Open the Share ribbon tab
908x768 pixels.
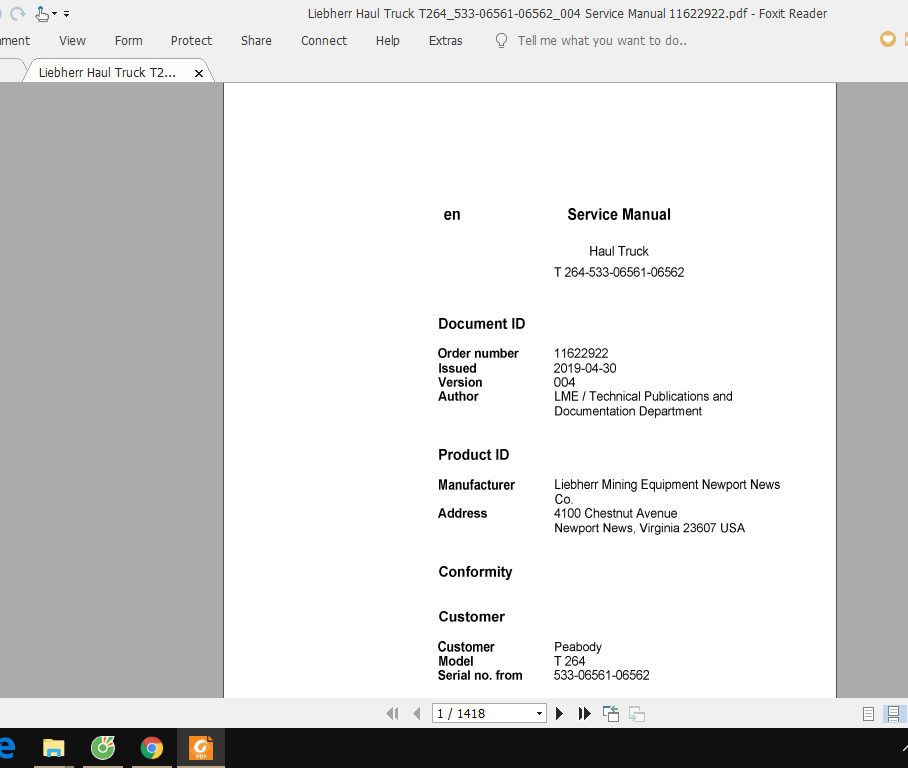256,41
